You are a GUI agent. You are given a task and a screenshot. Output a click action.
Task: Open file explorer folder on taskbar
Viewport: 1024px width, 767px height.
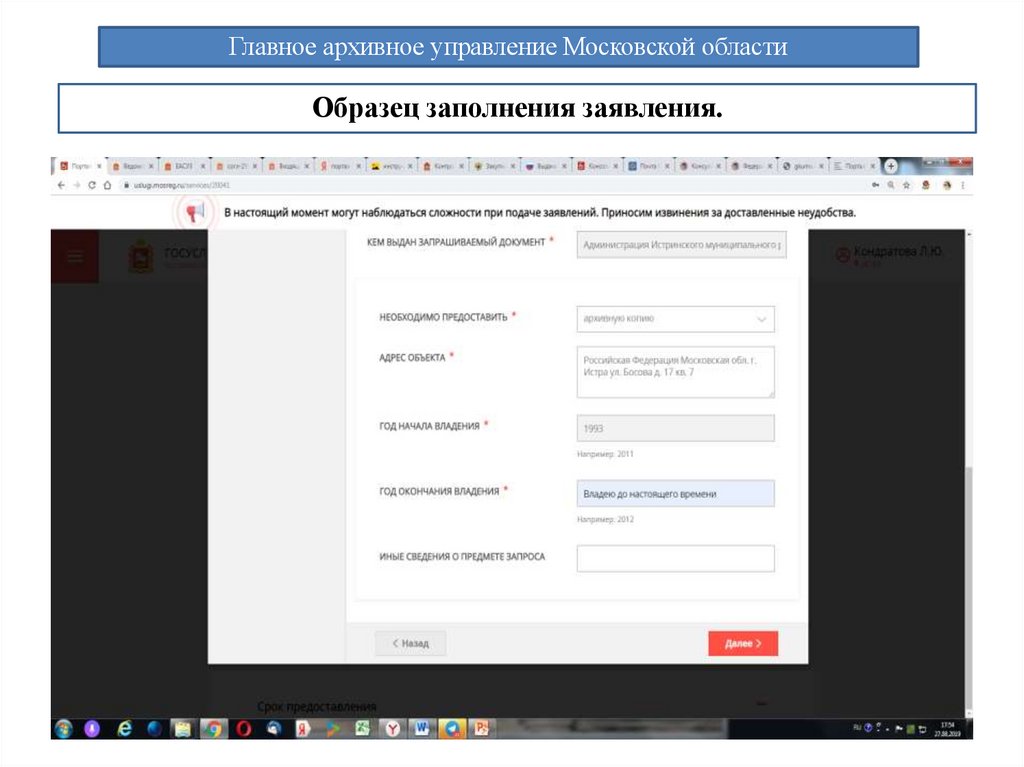pyautogui.click(x=182, y=728)
